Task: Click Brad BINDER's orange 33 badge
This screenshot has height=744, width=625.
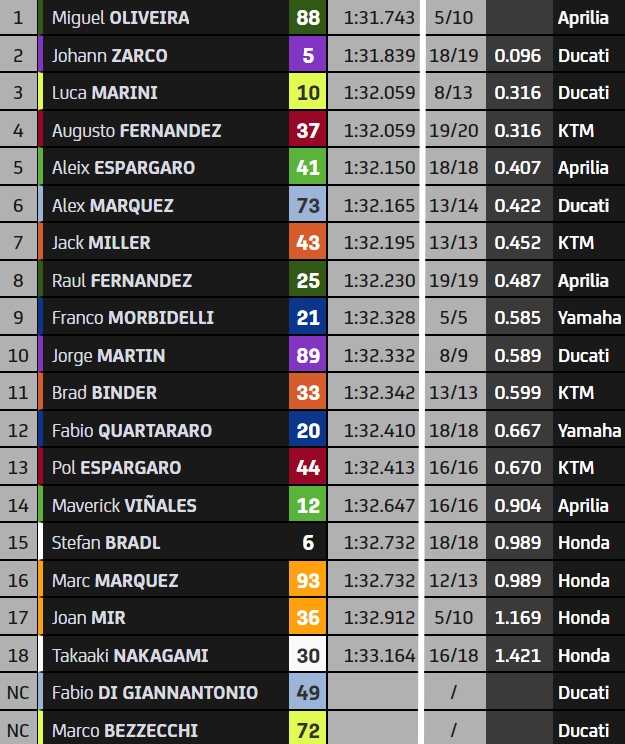Action: coord(308,392)
